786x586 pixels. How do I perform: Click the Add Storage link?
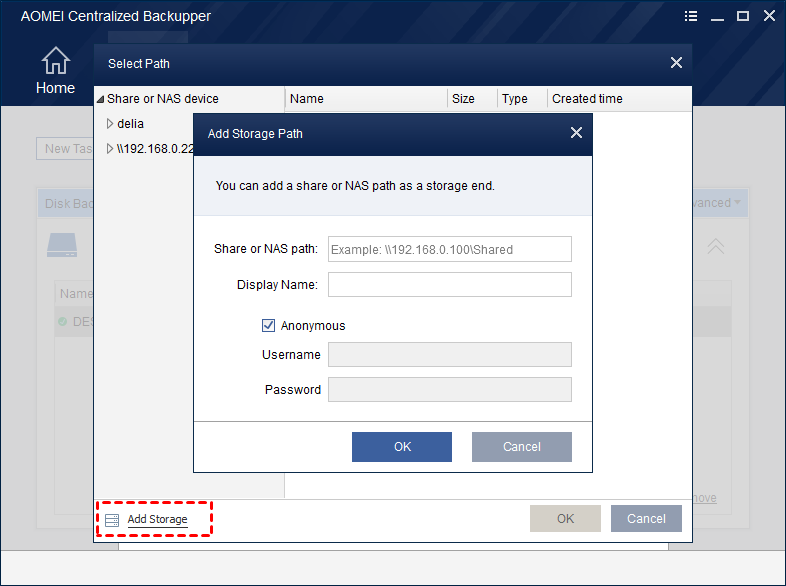157,519
